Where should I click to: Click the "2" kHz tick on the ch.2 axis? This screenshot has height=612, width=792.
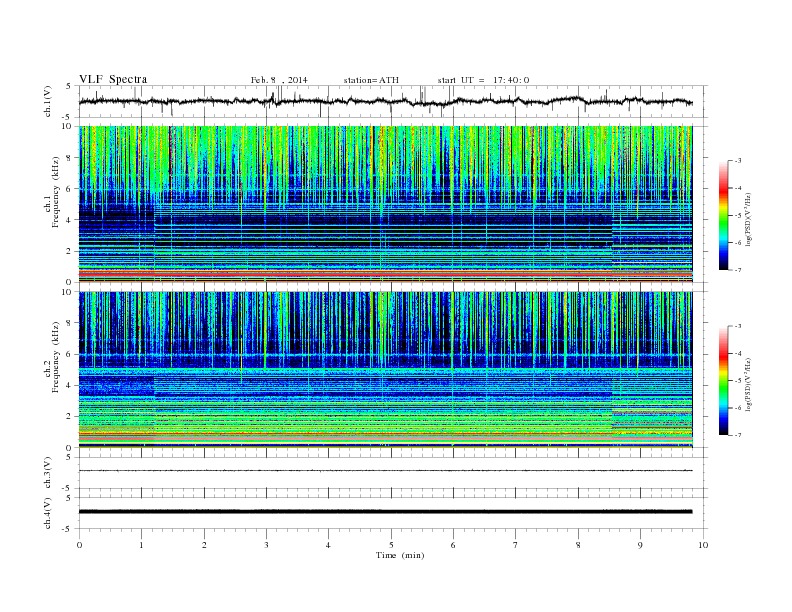[69, 417]
